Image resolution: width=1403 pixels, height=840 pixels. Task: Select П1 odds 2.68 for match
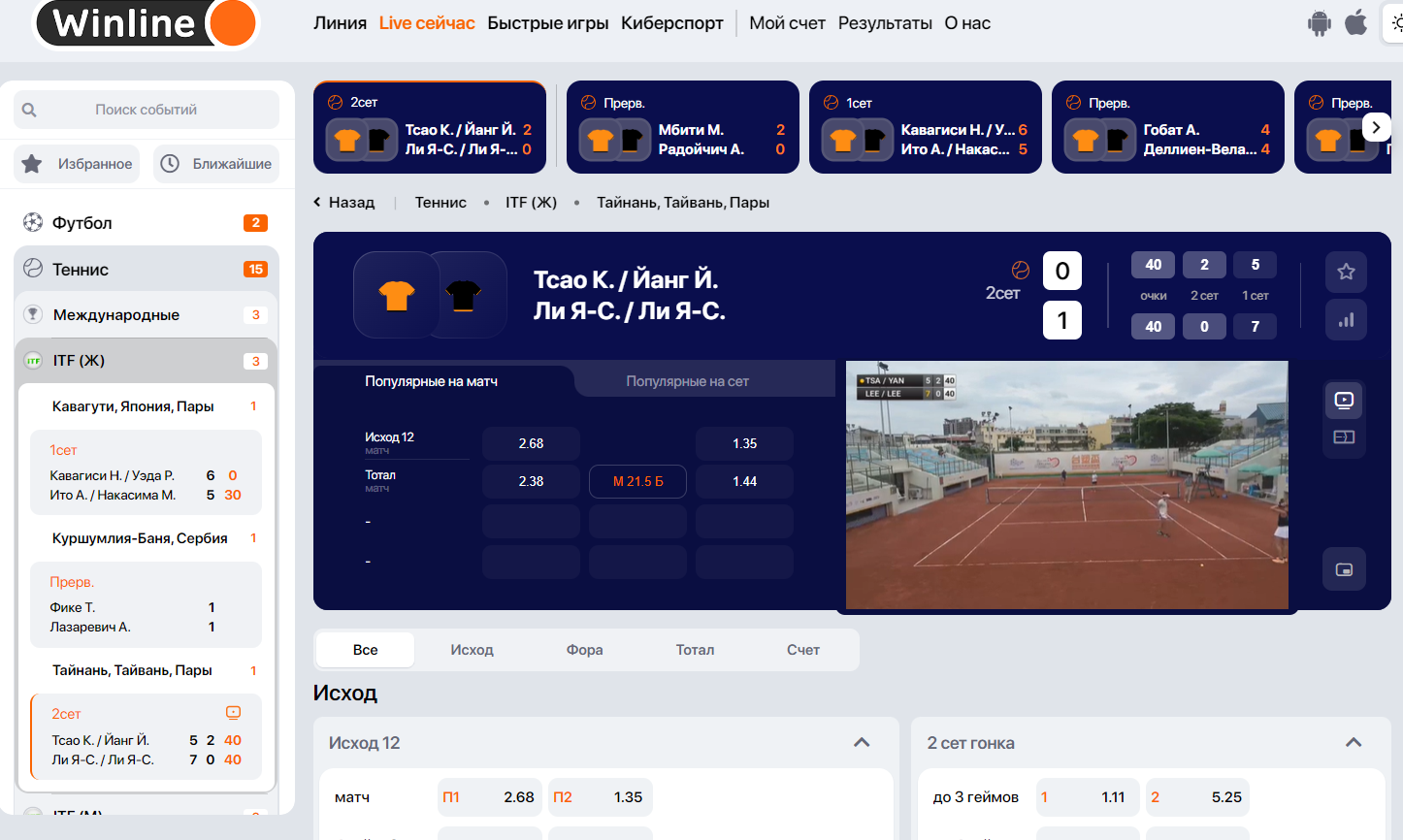click(489, 797)
